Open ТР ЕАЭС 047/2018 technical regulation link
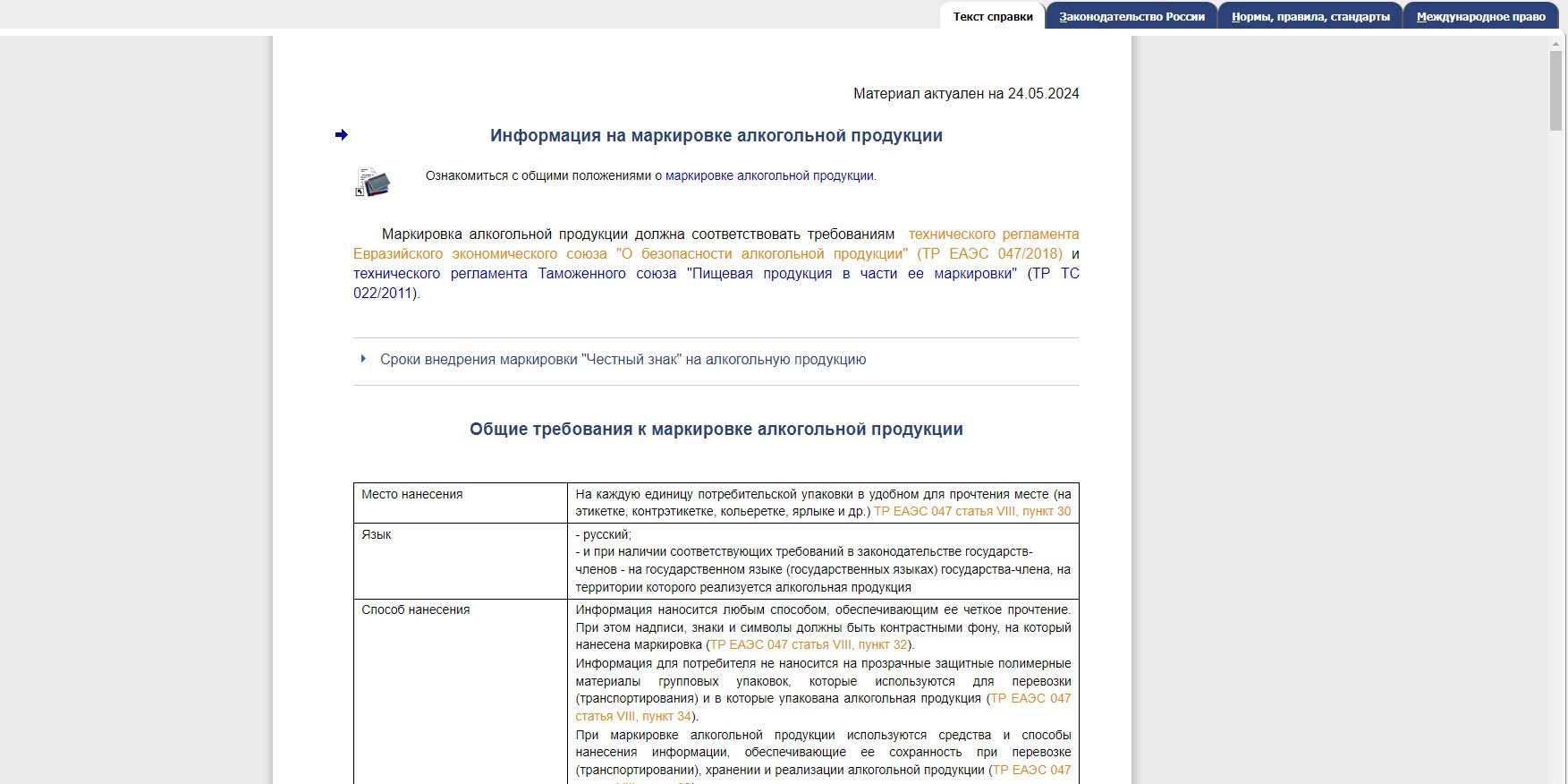The width and height of the screenshot is (1568, 784). pyautogui.click(x=716, y=244)
